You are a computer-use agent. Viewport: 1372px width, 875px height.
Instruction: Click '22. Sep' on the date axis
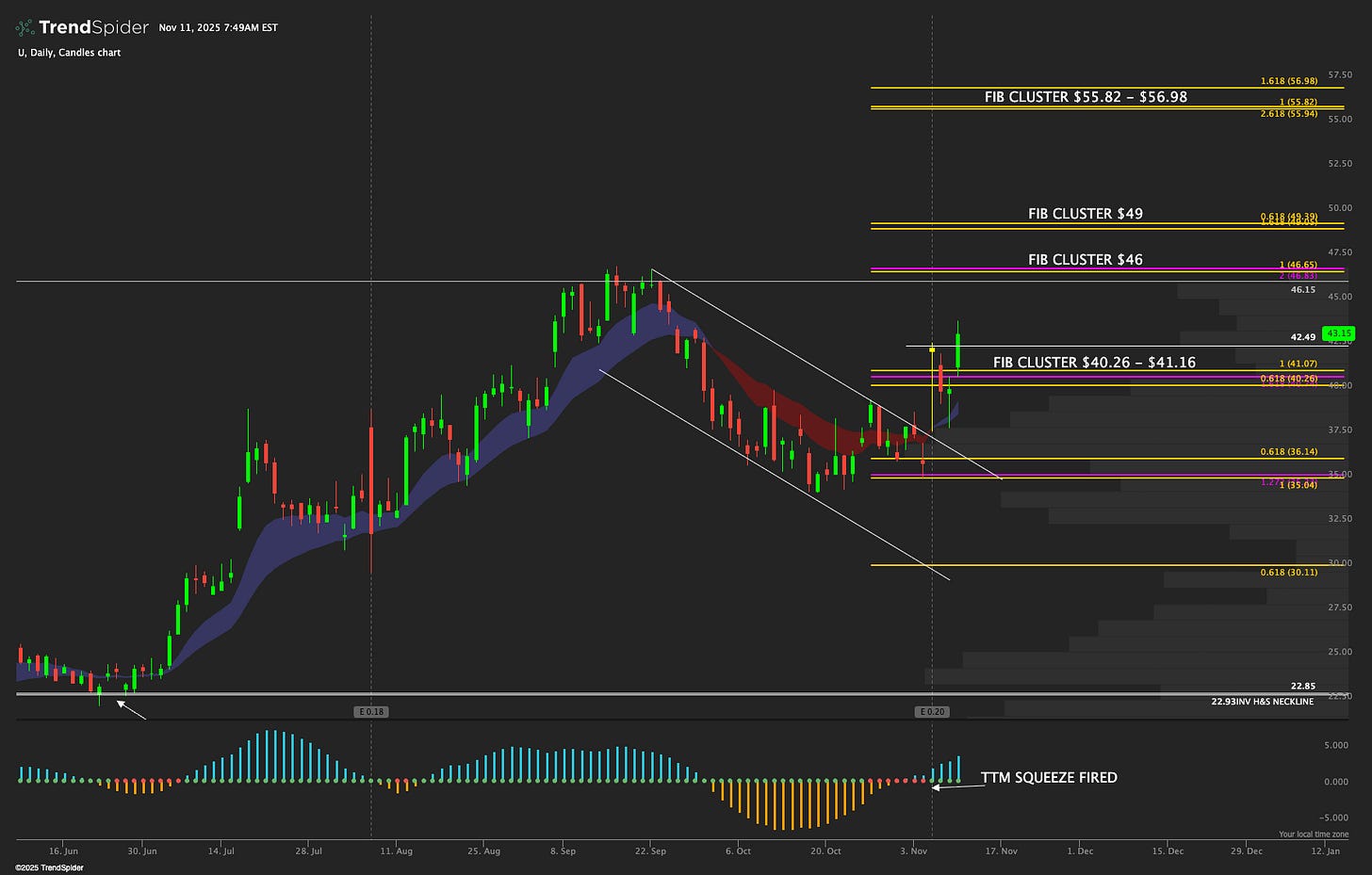coord(650,851)
